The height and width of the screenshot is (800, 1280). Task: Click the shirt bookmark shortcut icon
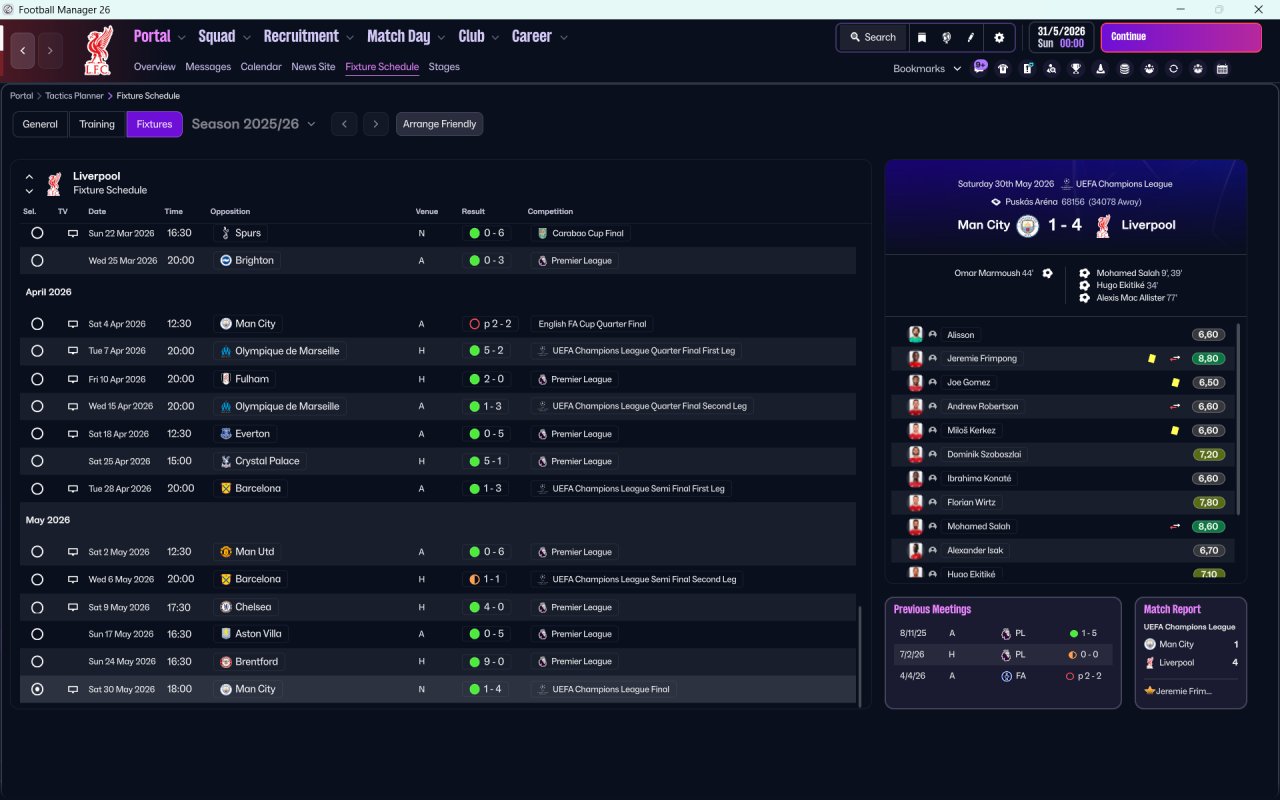pos(1003,69)
